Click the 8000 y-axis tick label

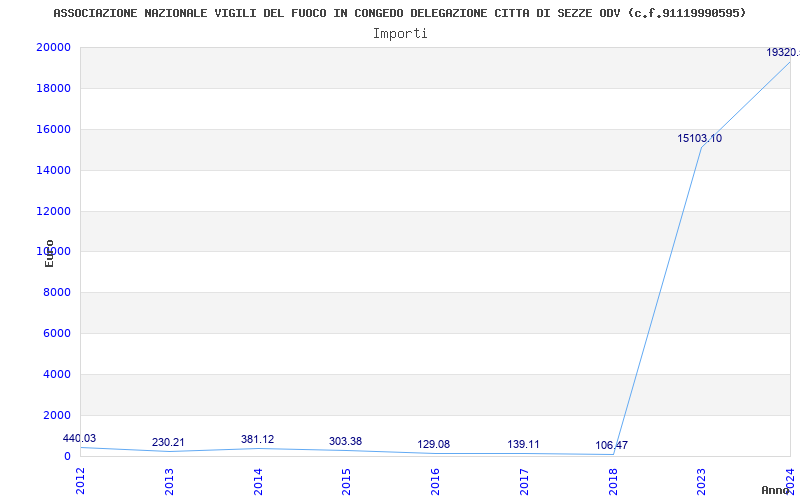point(57,293)
